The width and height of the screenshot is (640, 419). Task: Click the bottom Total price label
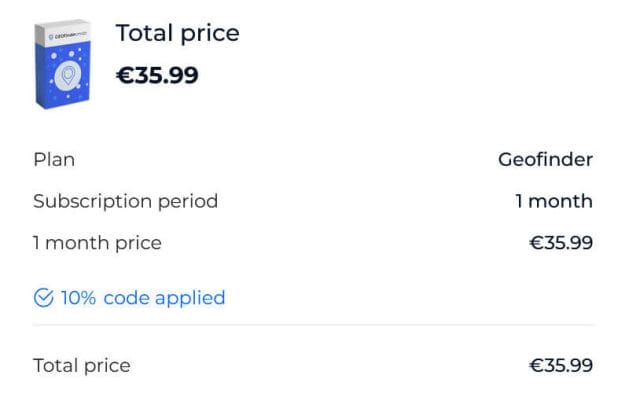click(x=82, y=366)
